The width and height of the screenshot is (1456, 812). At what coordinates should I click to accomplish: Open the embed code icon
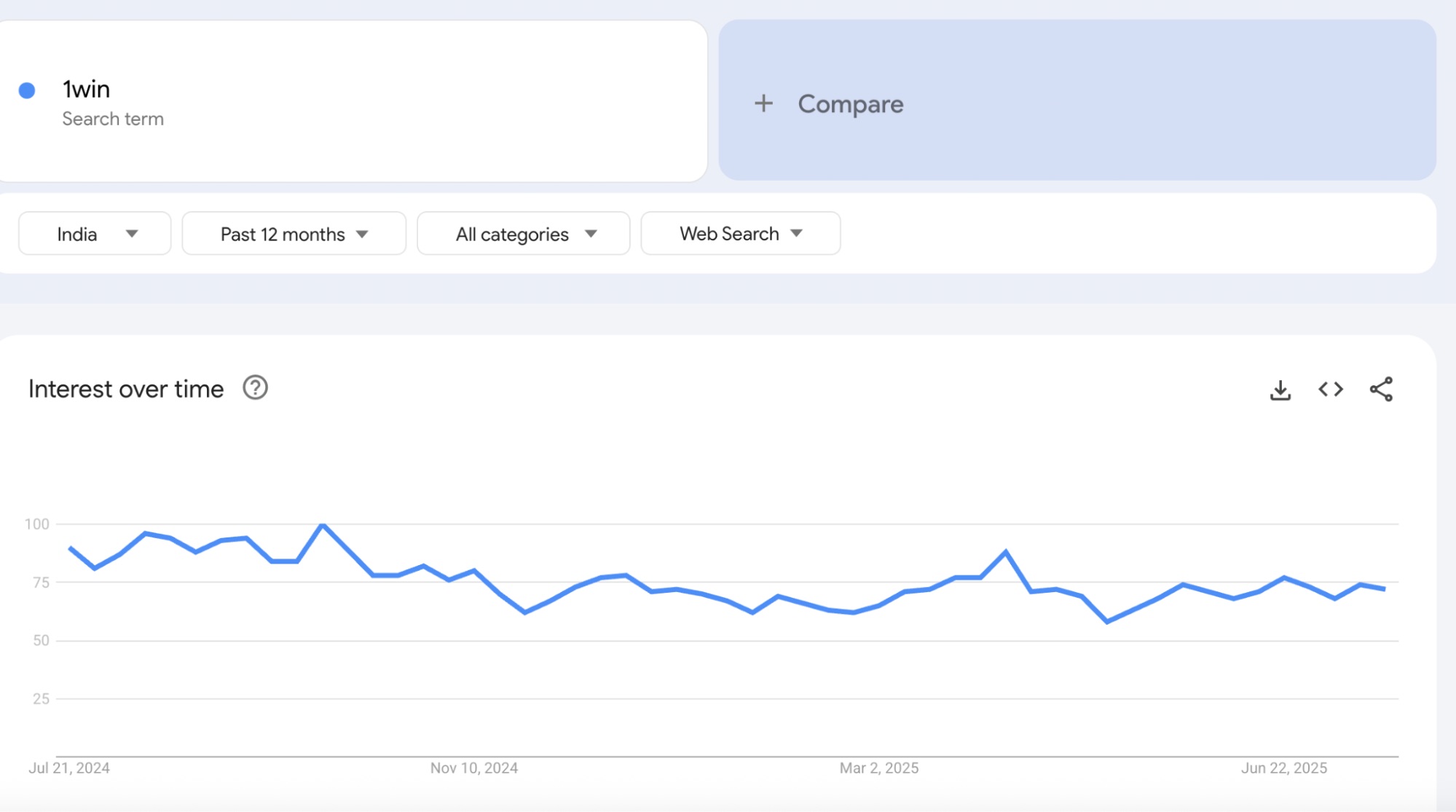[1331, 390]
